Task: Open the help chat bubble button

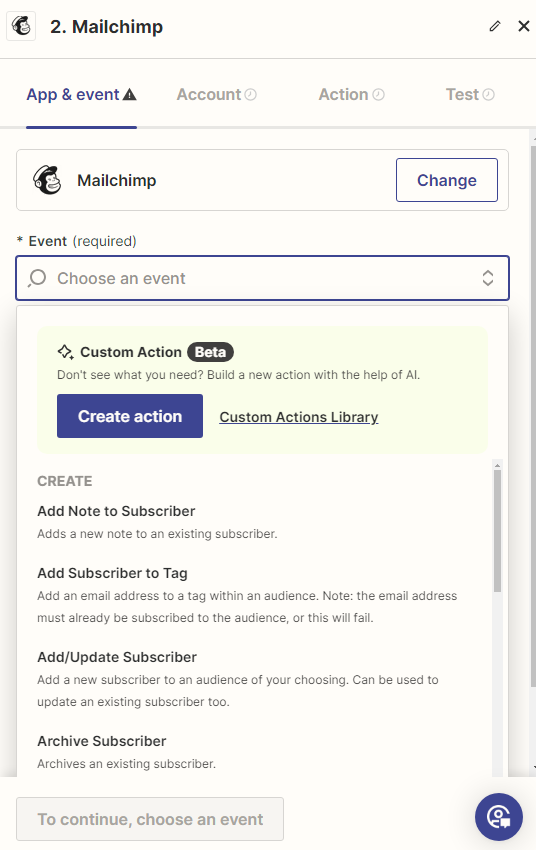Action: coord(499,817)
